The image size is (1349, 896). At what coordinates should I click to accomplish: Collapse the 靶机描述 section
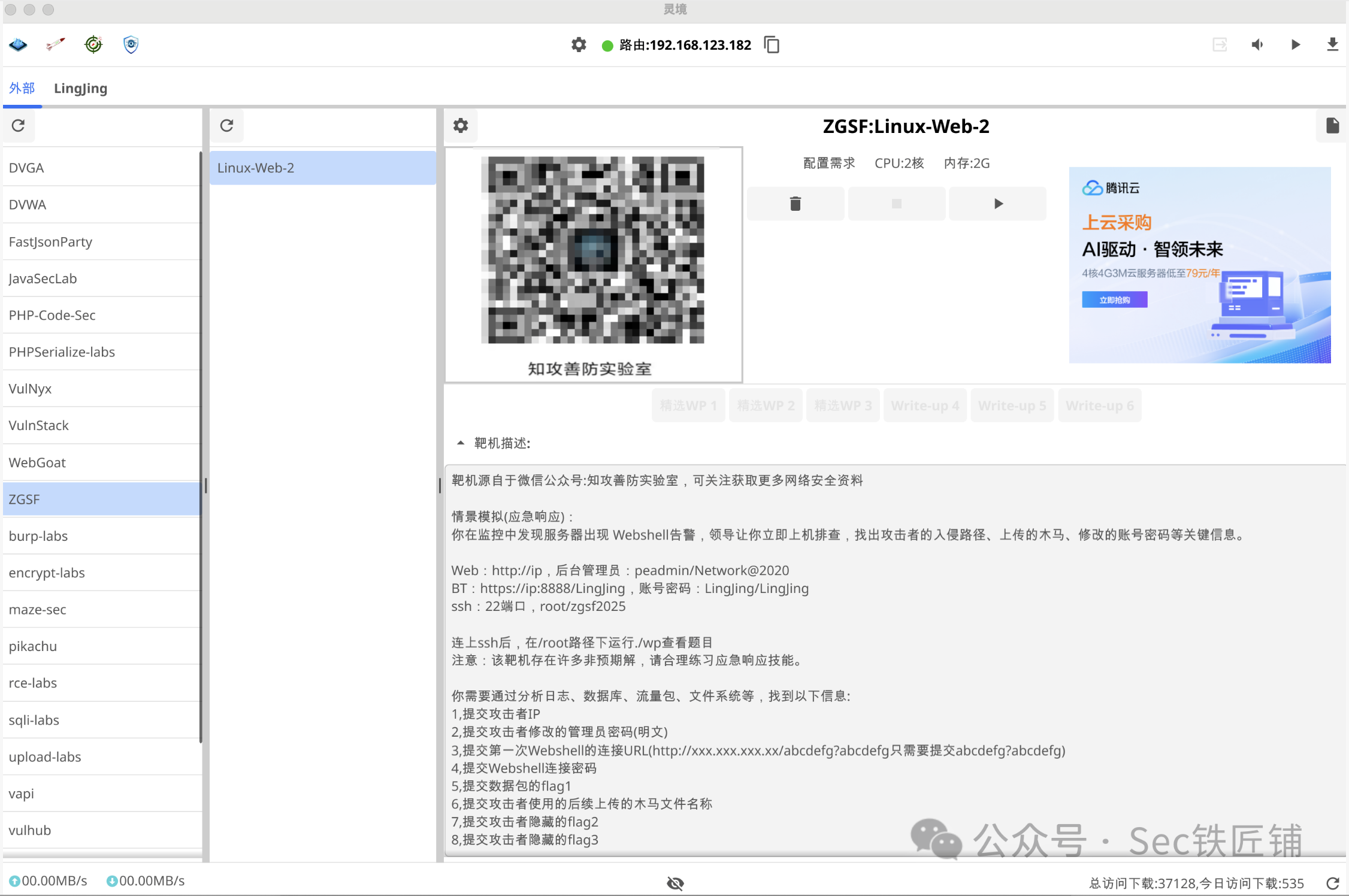(x=461, y=443)
